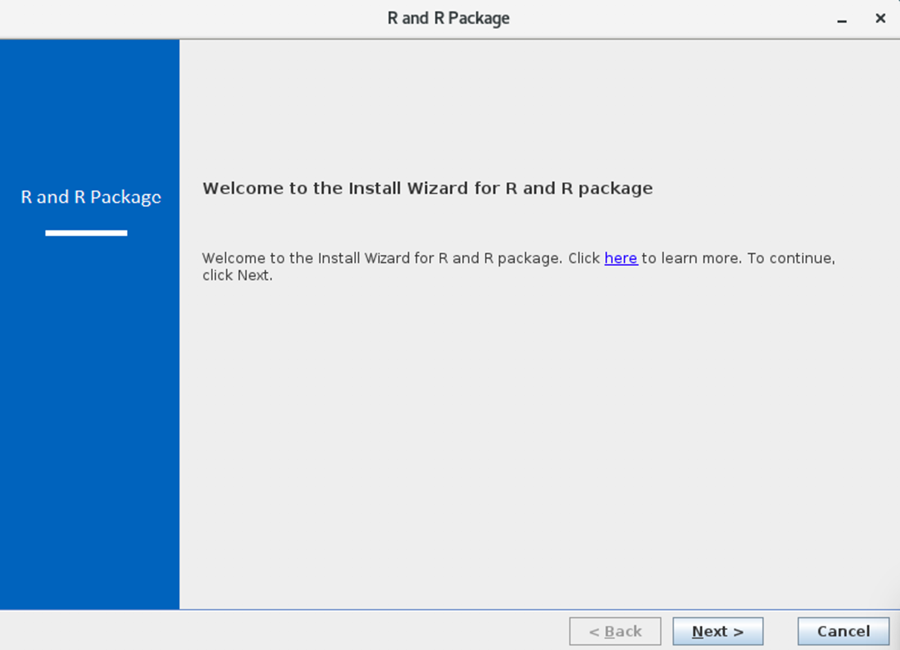Close the installer window with X
Screen dimensions: 900x650
(880, 19)
